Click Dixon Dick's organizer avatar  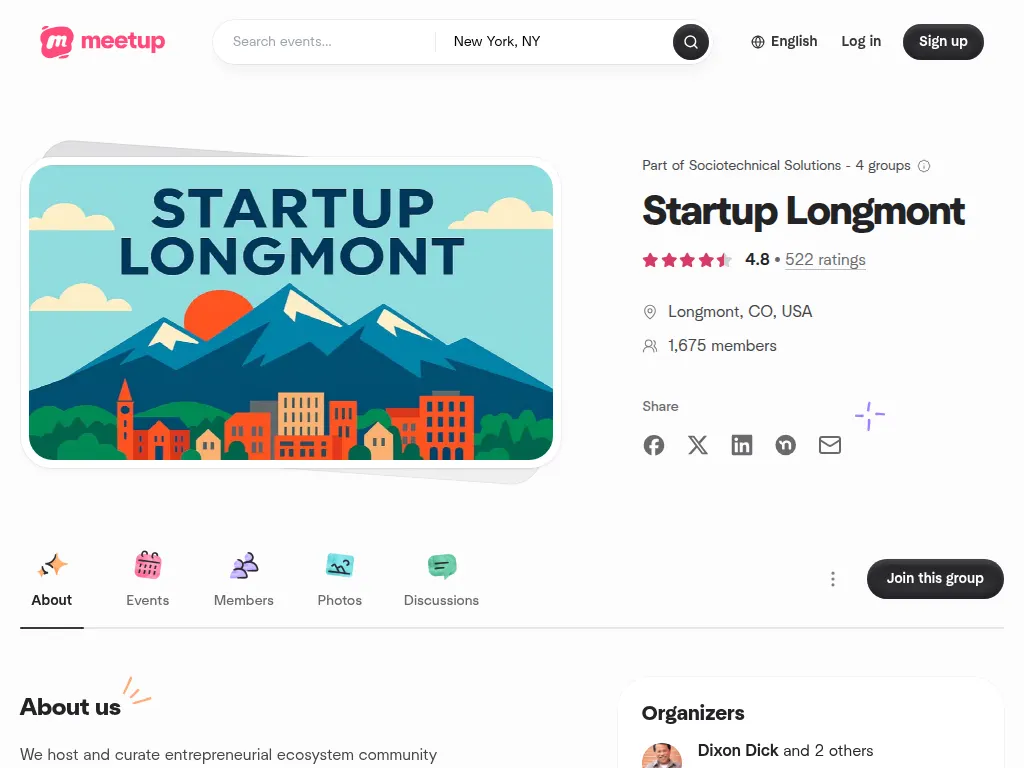tap(662, 756)
